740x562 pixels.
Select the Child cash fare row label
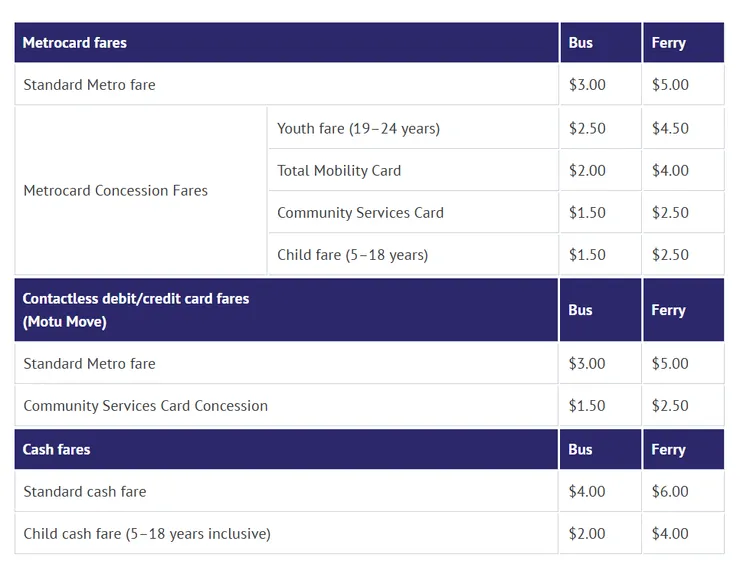147,534
